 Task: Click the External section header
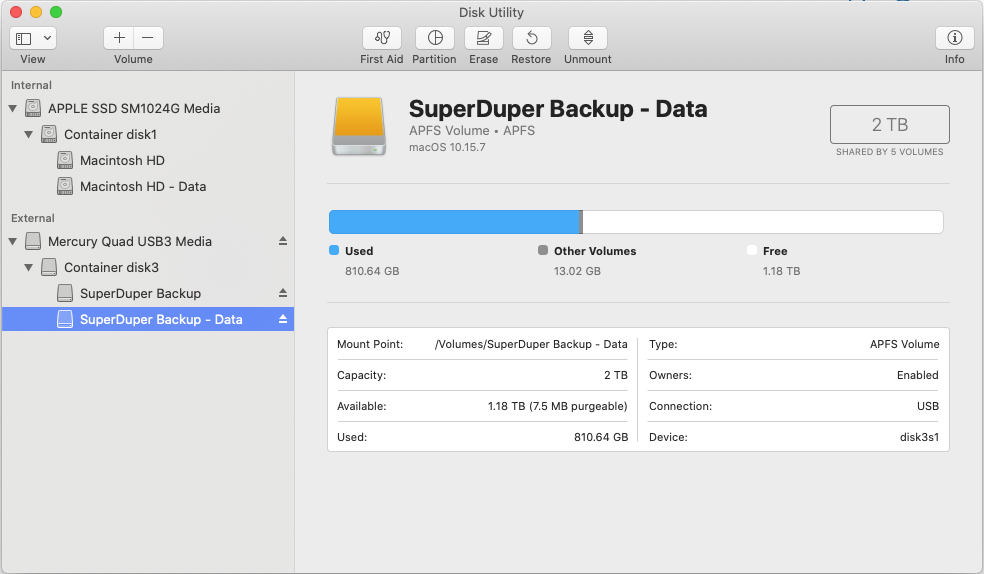[33, 218]
